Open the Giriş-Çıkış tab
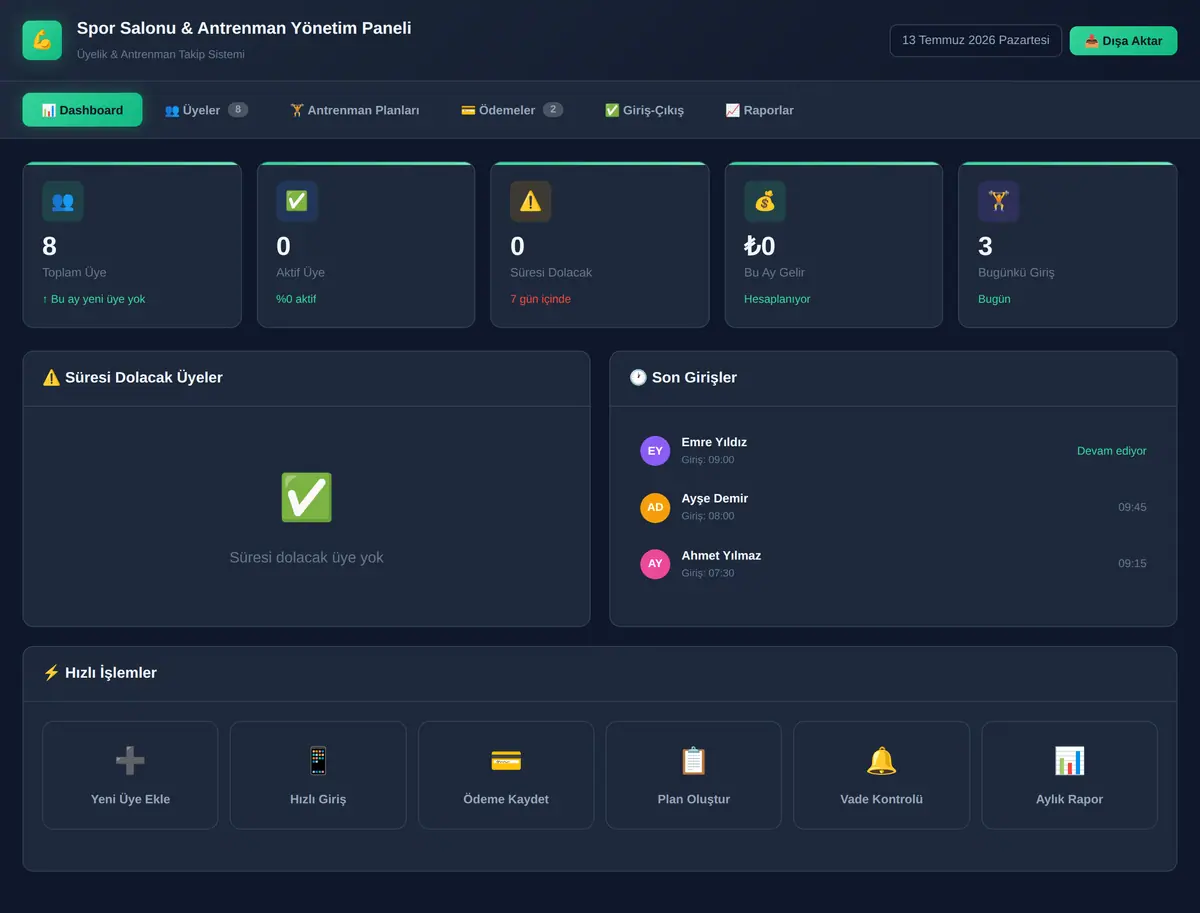The height and width of the screenshot is (913, 1200). [645, 110]
